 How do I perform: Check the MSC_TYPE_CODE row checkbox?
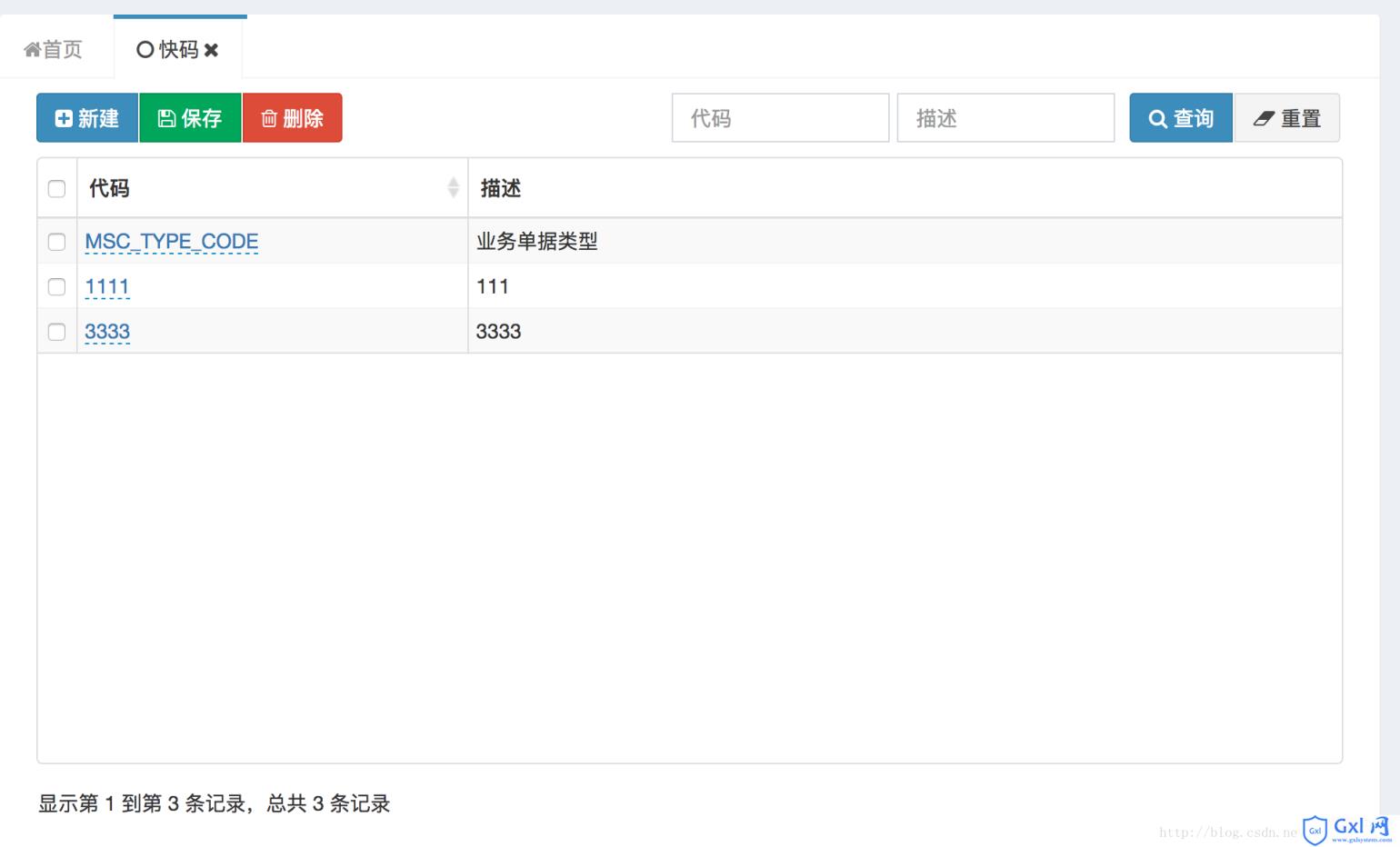tap(56, 242)
